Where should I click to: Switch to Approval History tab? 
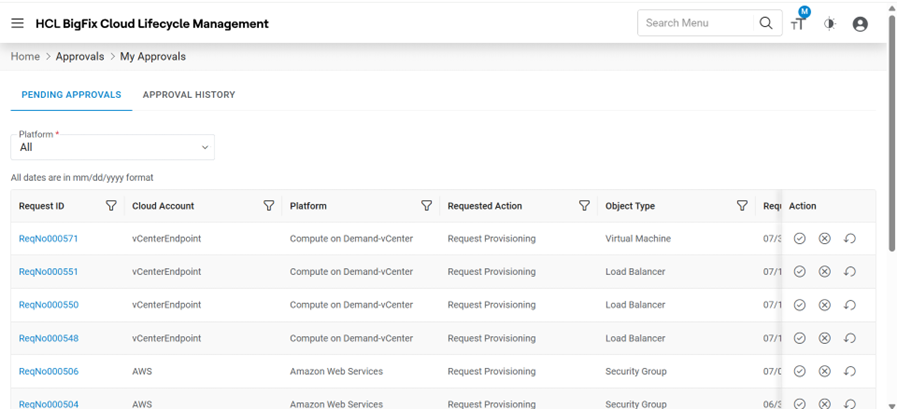189,95
